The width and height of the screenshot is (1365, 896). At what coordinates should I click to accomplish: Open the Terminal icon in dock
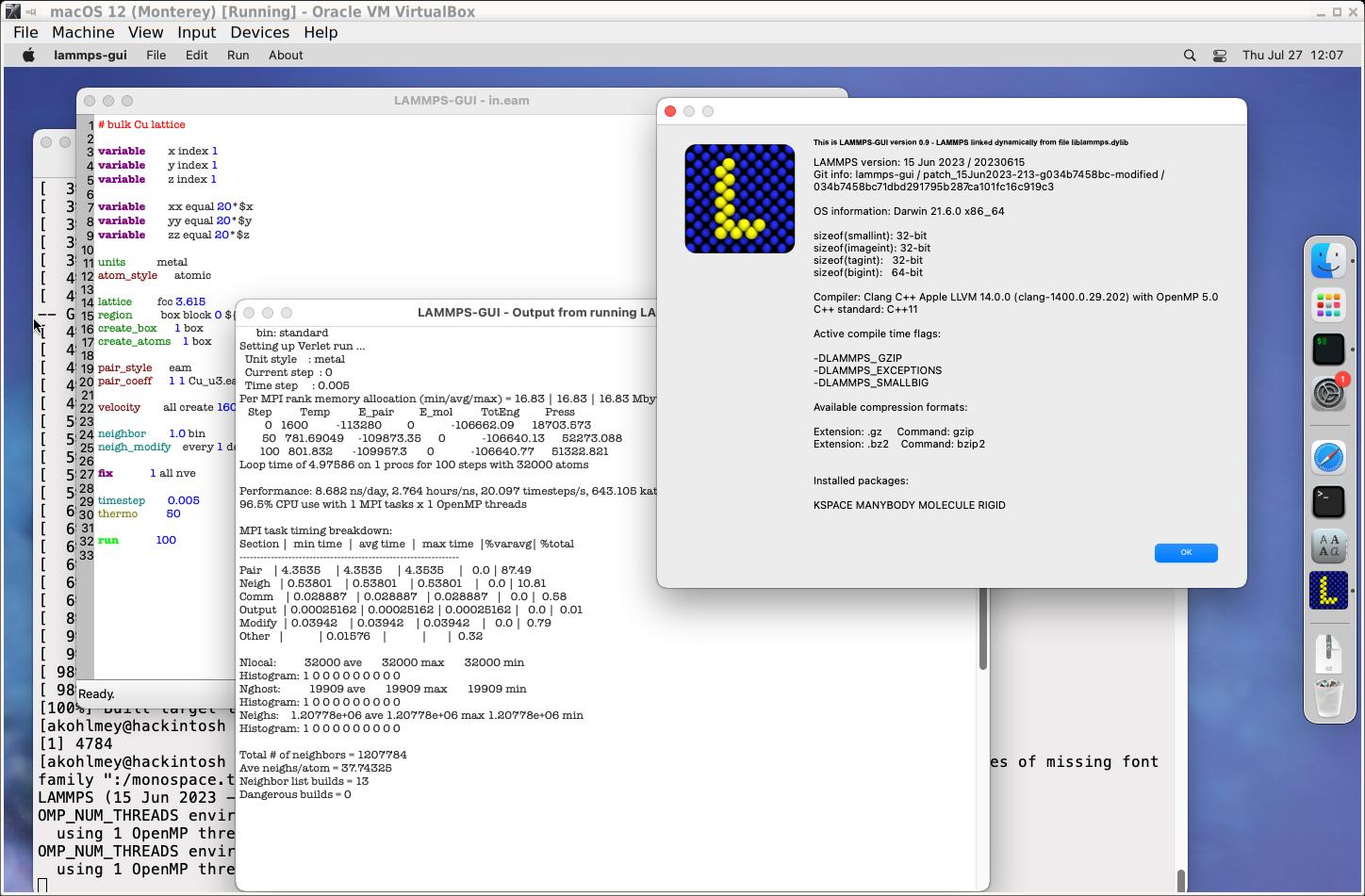[1328, 501]
